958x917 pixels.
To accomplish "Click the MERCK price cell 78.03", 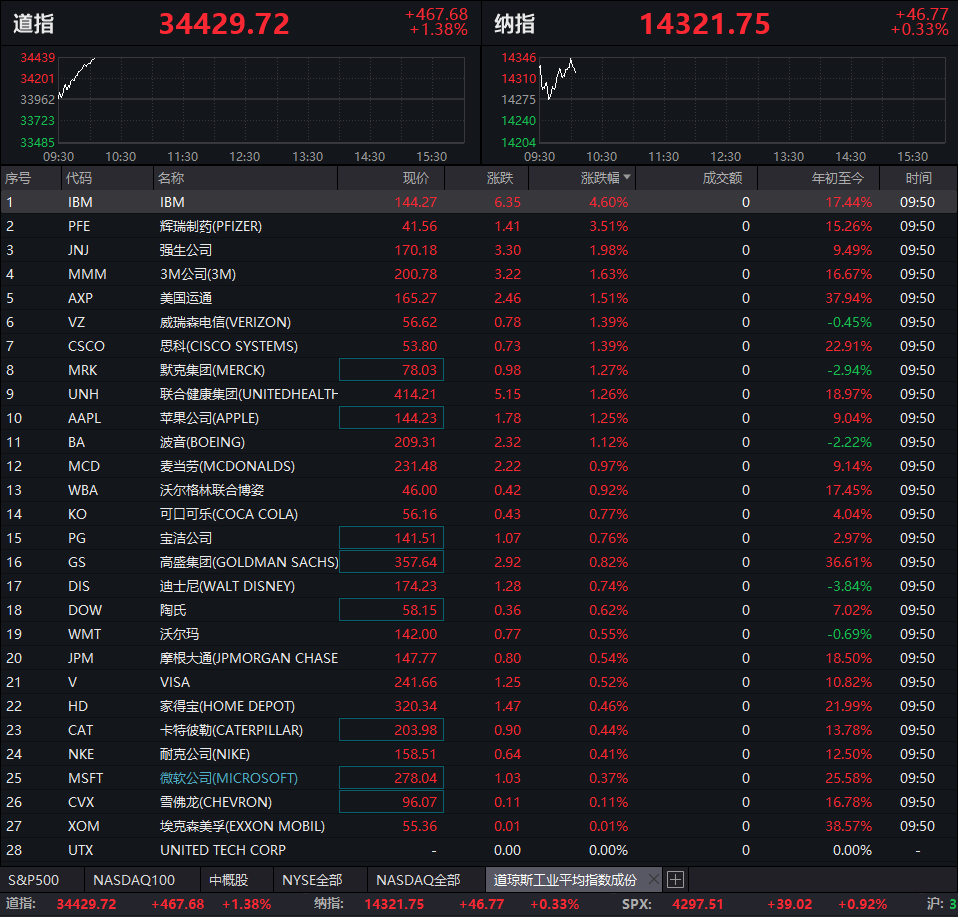I will click(x=391, y=370).
